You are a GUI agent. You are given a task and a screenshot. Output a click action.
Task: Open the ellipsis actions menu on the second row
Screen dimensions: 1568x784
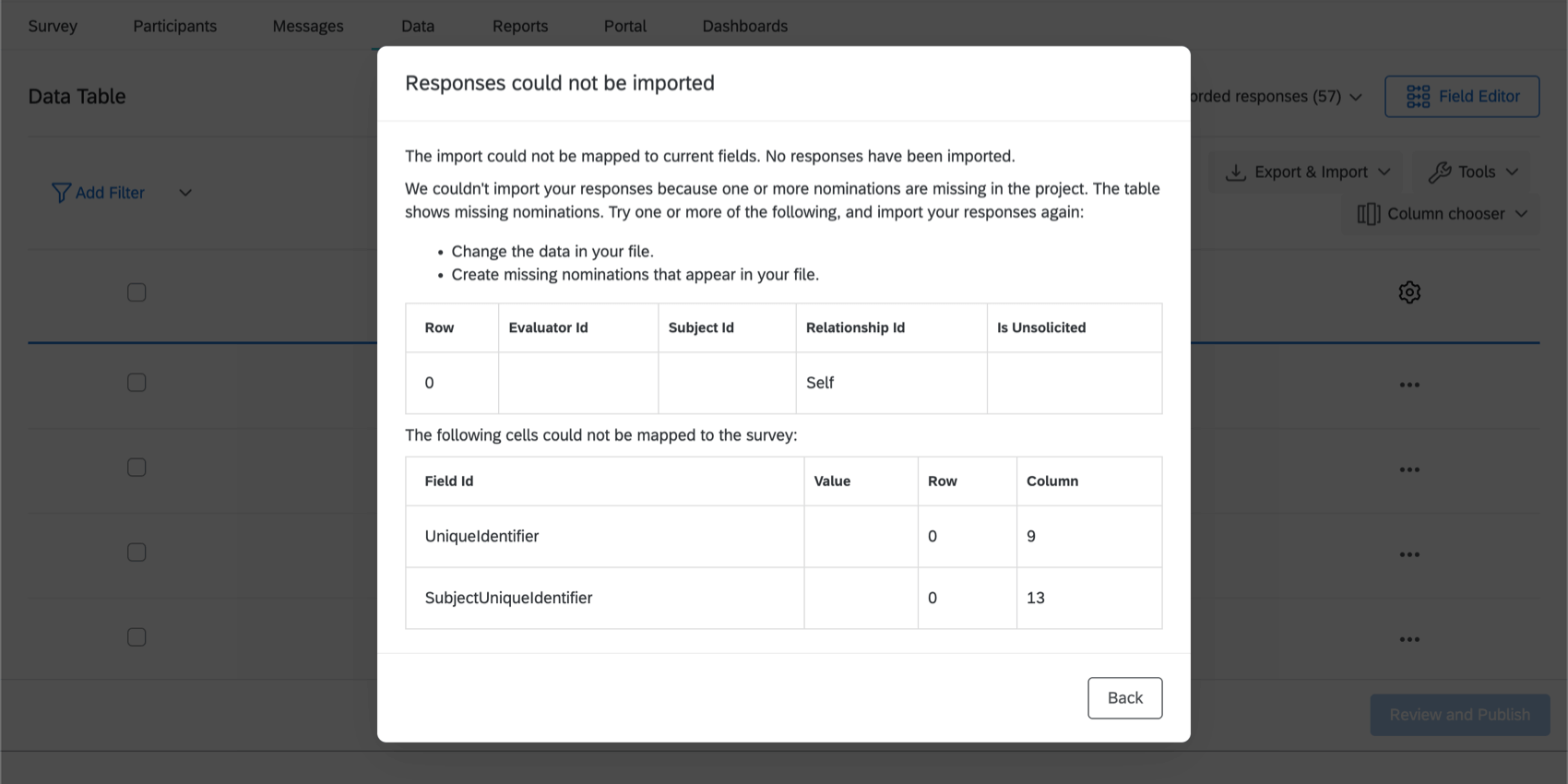click(1409, 469)
